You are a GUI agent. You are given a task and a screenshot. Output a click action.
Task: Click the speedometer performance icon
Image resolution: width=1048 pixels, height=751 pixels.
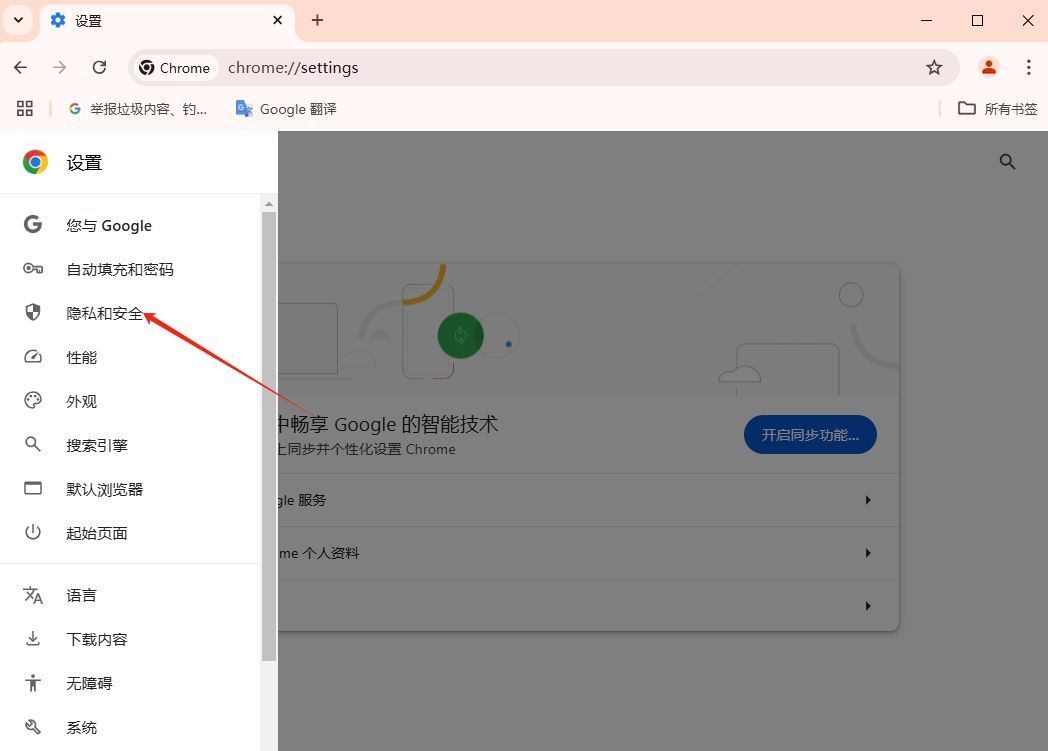pos(33,357)
